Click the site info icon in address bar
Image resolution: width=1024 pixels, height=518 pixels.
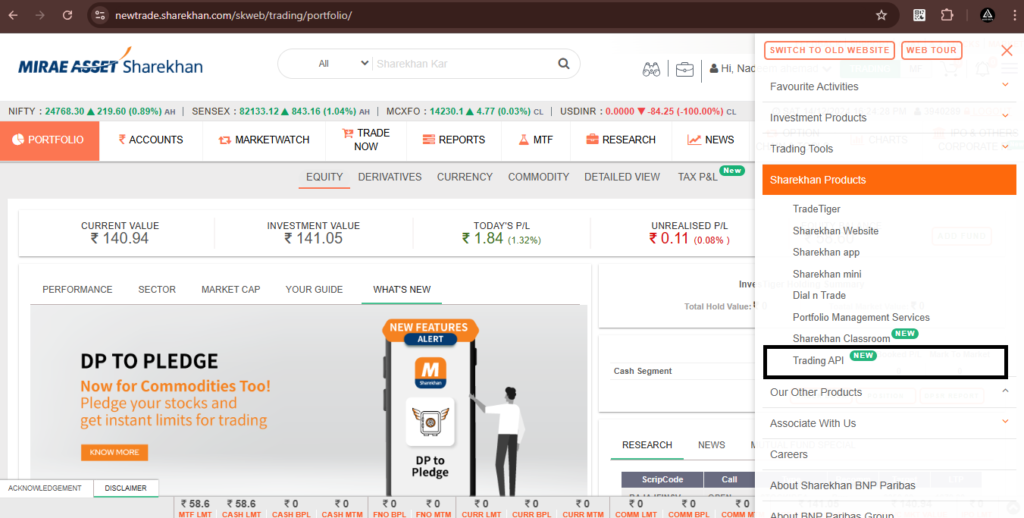point(100,15)
